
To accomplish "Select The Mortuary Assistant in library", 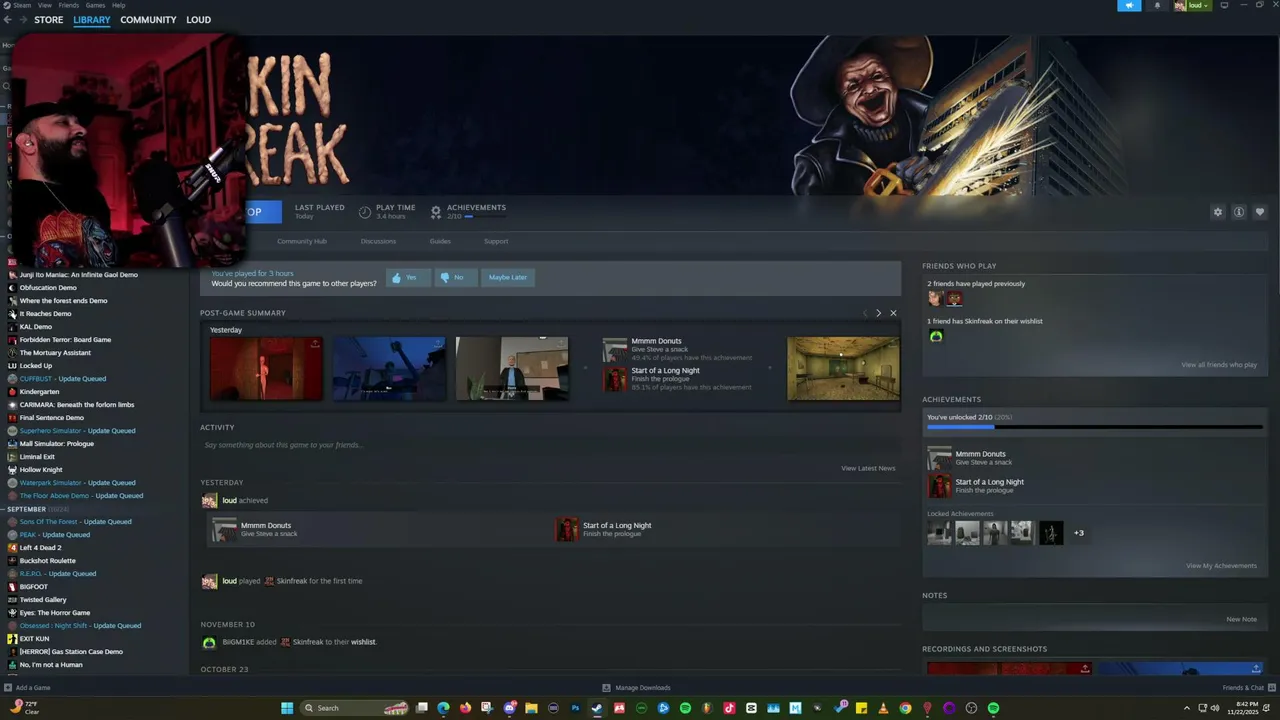I will coord(55,353).
